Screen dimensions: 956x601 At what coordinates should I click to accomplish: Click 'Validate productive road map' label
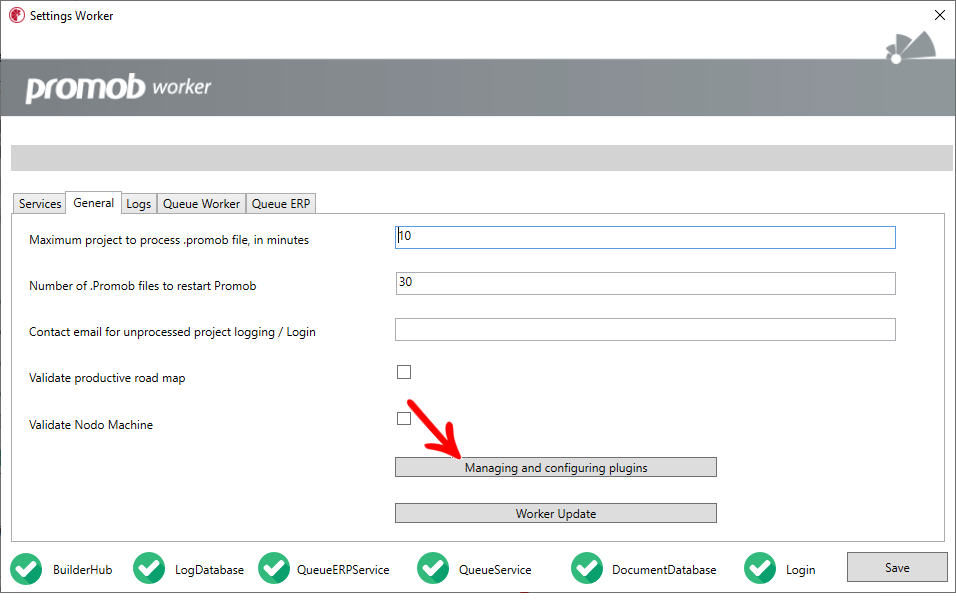coord(107,378)
